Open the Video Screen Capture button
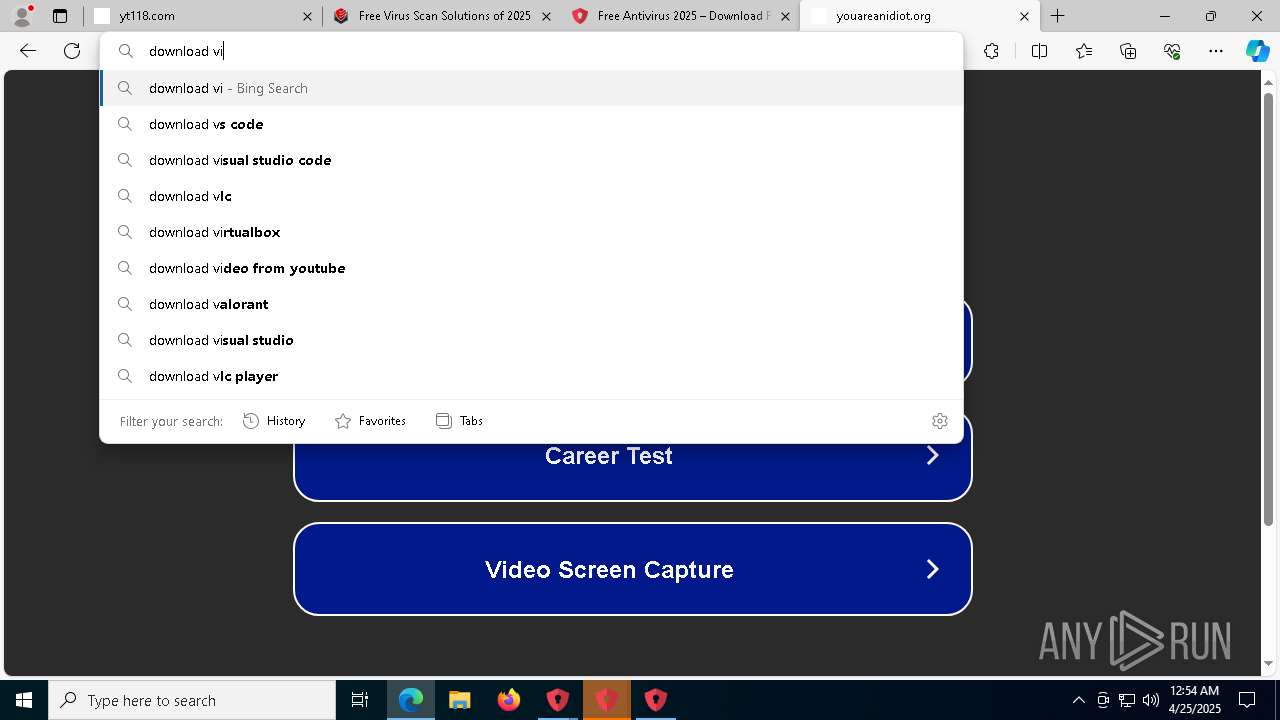This screenshot has height=720, width=1280. point(632,569)
